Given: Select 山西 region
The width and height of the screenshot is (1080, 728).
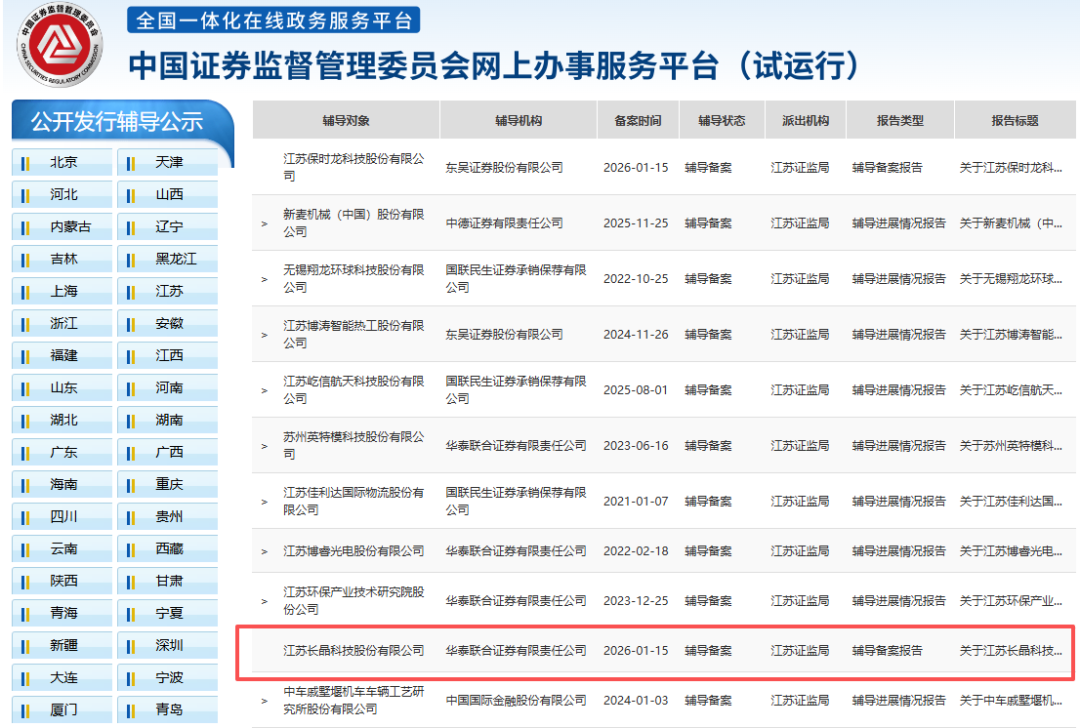Looking at the screenshot, I should point(167,194).
